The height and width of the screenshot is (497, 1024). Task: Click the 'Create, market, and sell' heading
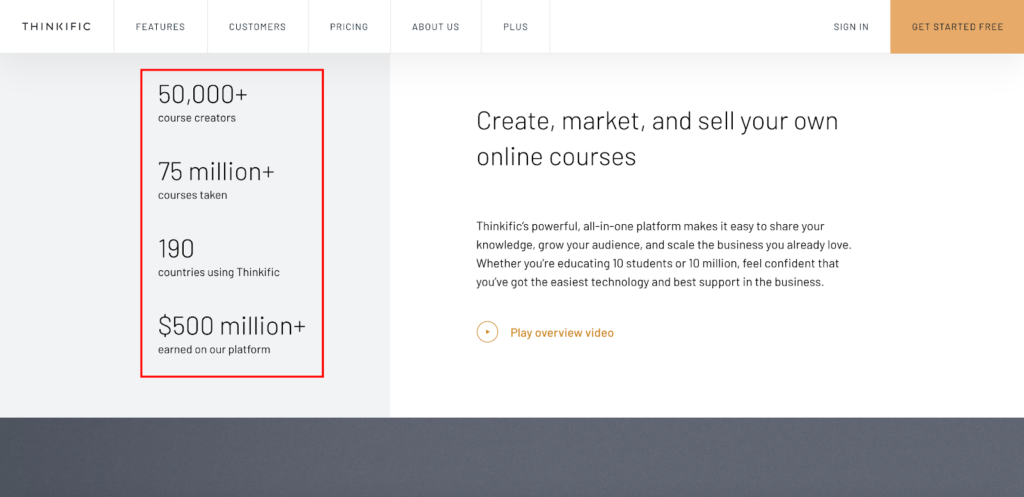click(657, 139)
